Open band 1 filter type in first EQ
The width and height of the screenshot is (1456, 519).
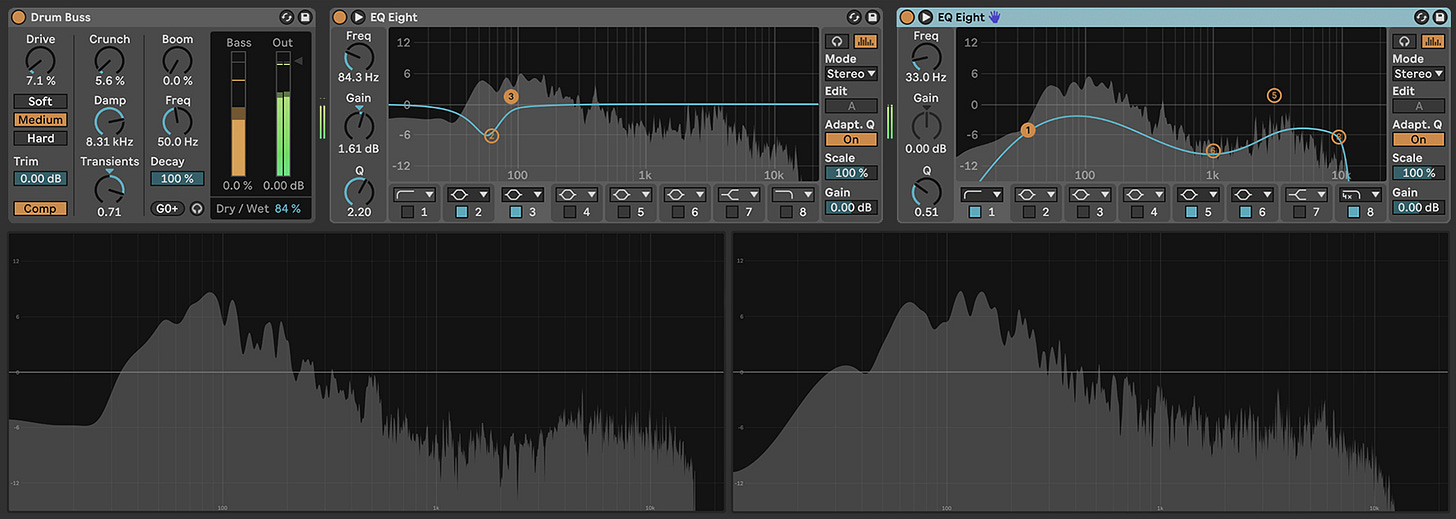(x=414, y=194)
